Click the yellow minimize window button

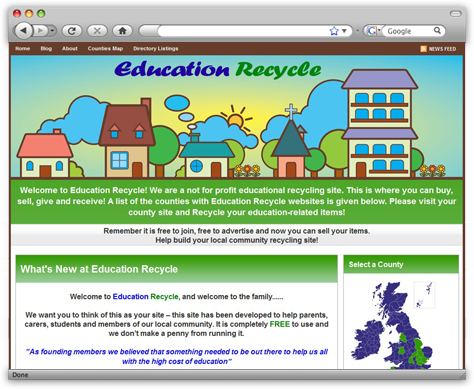29,14
